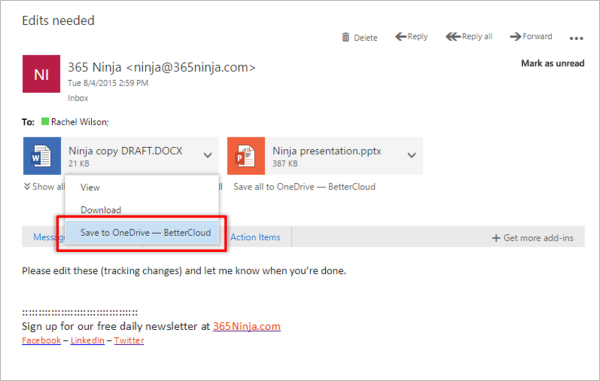Collapse the Ninja copy DRAFT.DOCX dropdown arrow
The image size is (600, 381).
208,155
